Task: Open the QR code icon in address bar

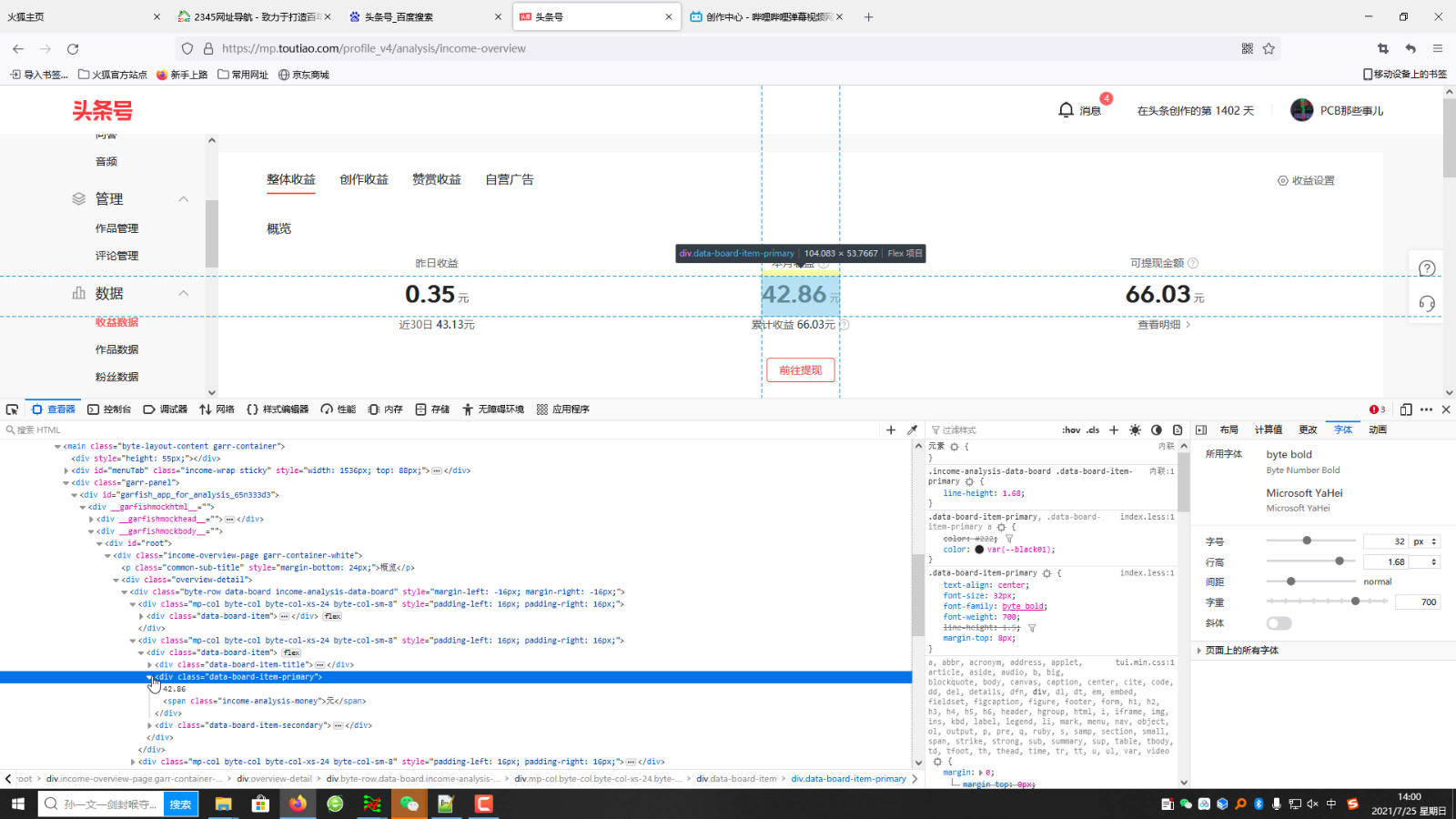Action: [1248, 48]
